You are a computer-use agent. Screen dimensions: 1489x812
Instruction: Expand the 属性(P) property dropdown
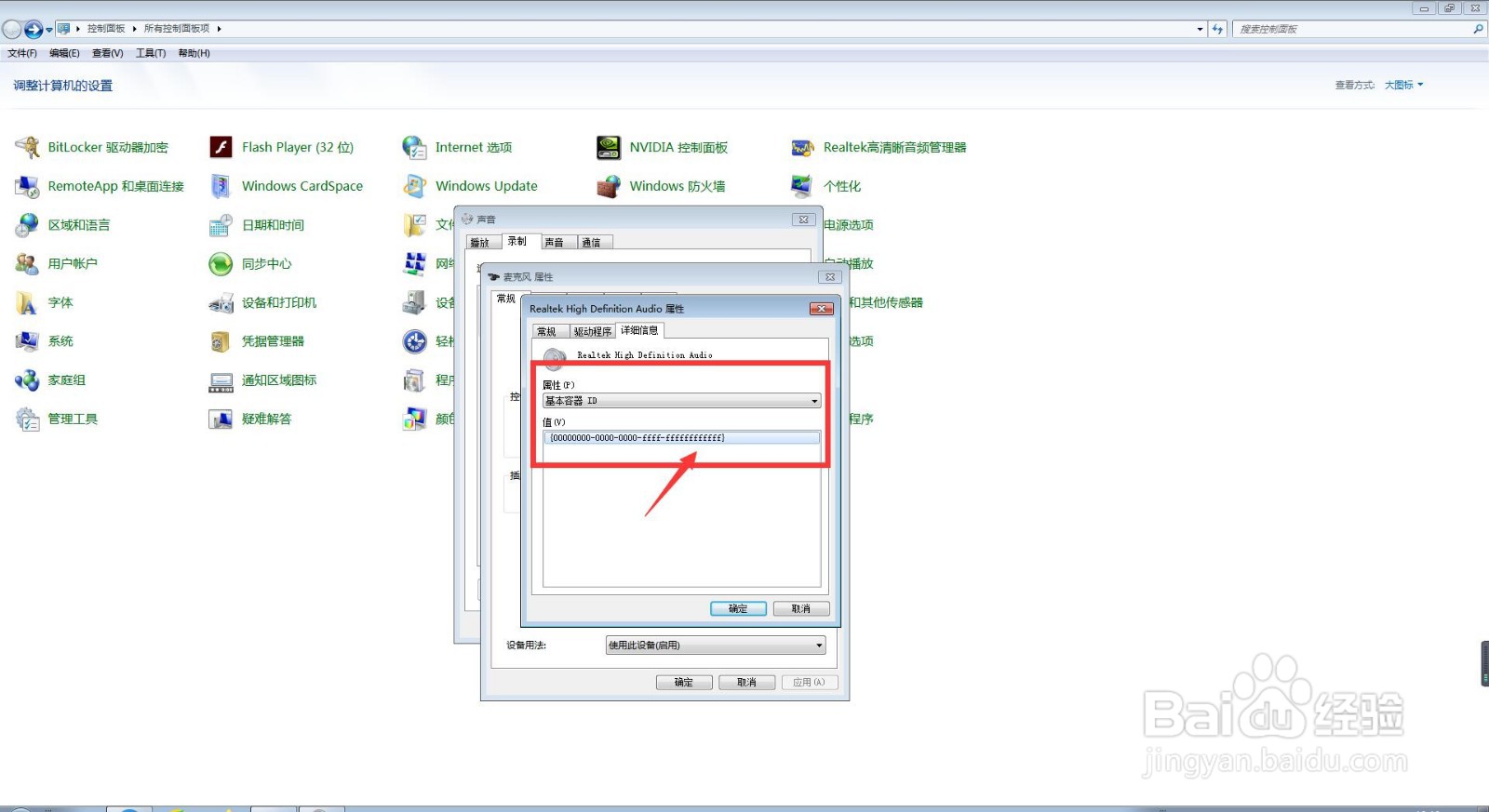pyautogui.click(x=814, y=401)
